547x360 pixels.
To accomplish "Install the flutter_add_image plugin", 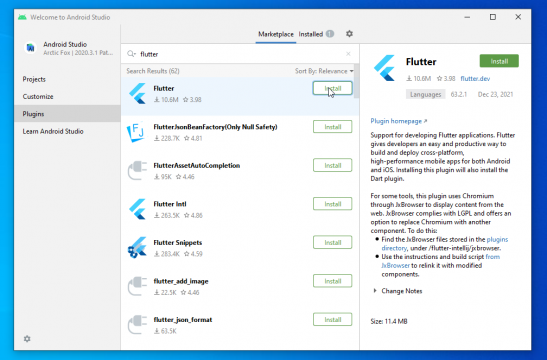I will [332, 281].
